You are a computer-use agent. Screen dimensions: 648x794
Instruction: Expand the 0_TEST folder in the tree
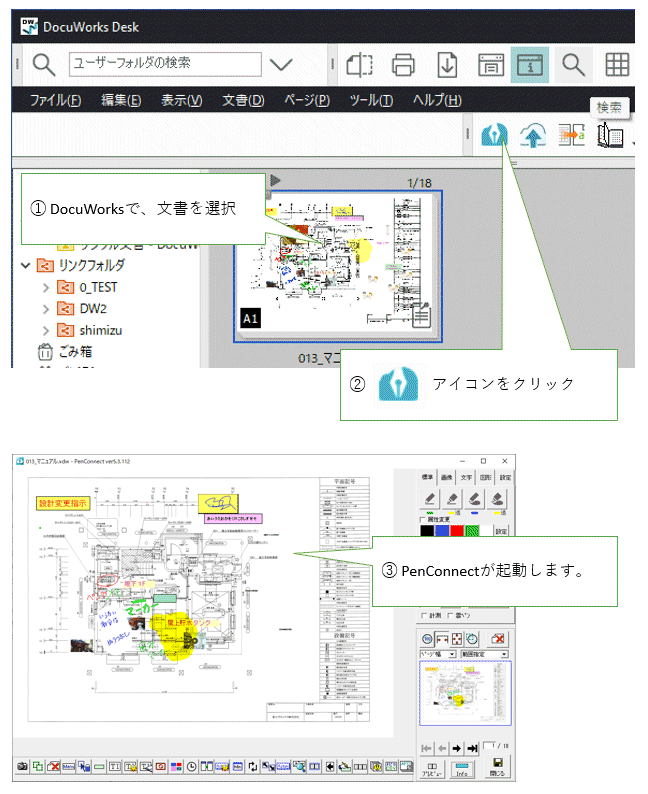[46, 287]
